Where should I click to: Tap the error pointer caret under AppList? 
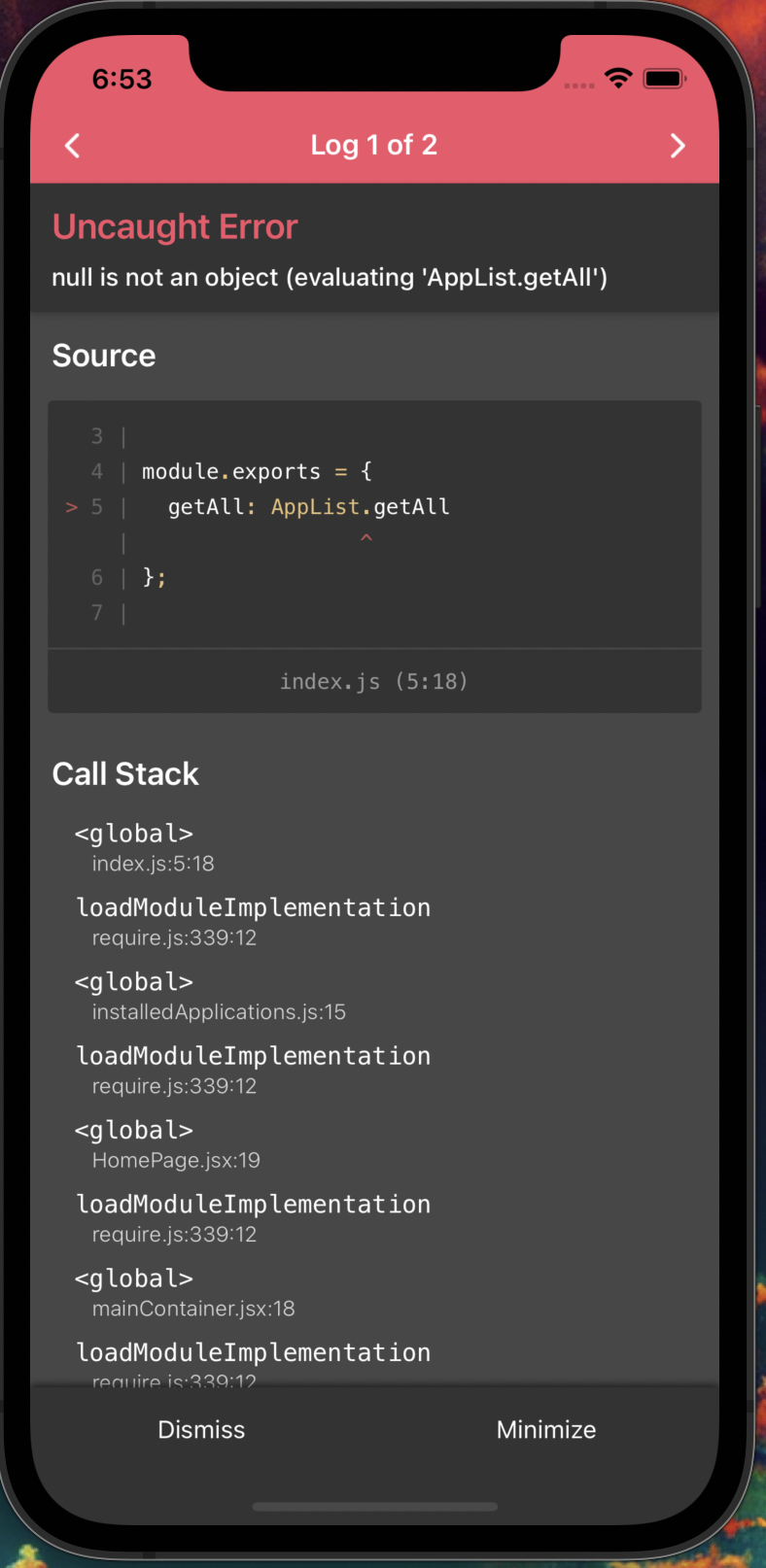(366, 538)
